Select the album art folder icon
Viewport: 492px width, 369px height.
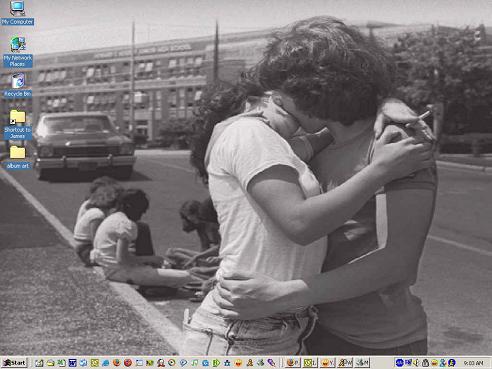(x=18, y=157)
